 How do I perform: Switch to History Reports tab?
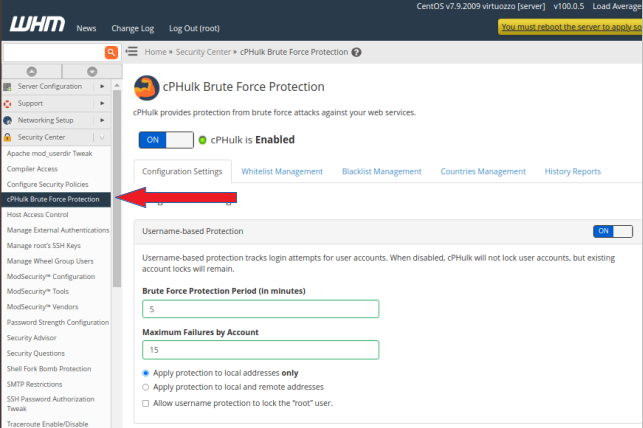point(572,171)
